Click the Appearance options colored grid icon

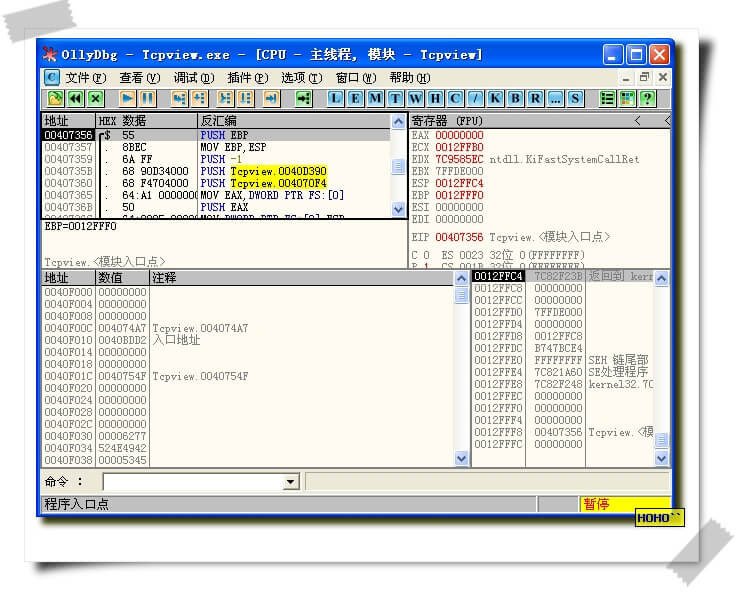click(627, 99)
